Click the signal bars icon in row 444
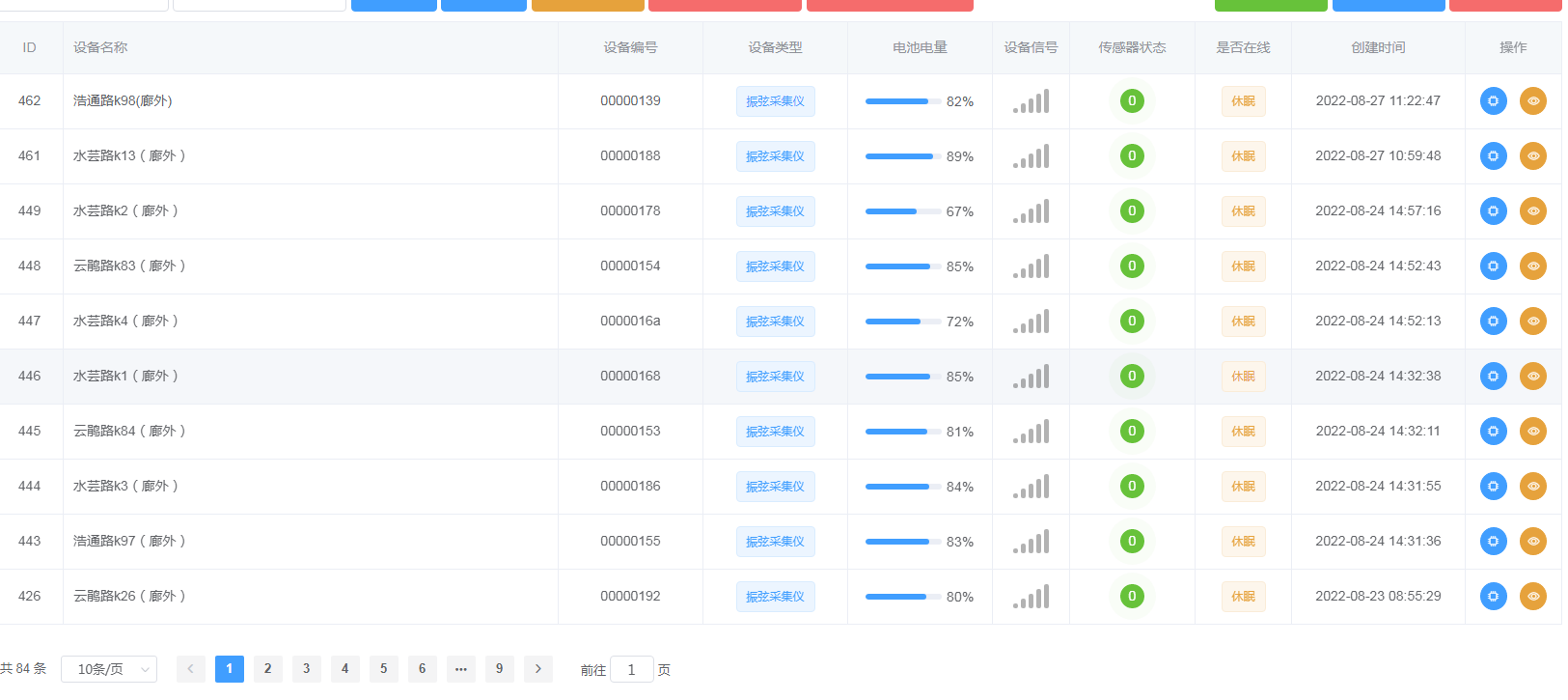The height and width of the screenshot is (700, 1568). (1031, 487)
